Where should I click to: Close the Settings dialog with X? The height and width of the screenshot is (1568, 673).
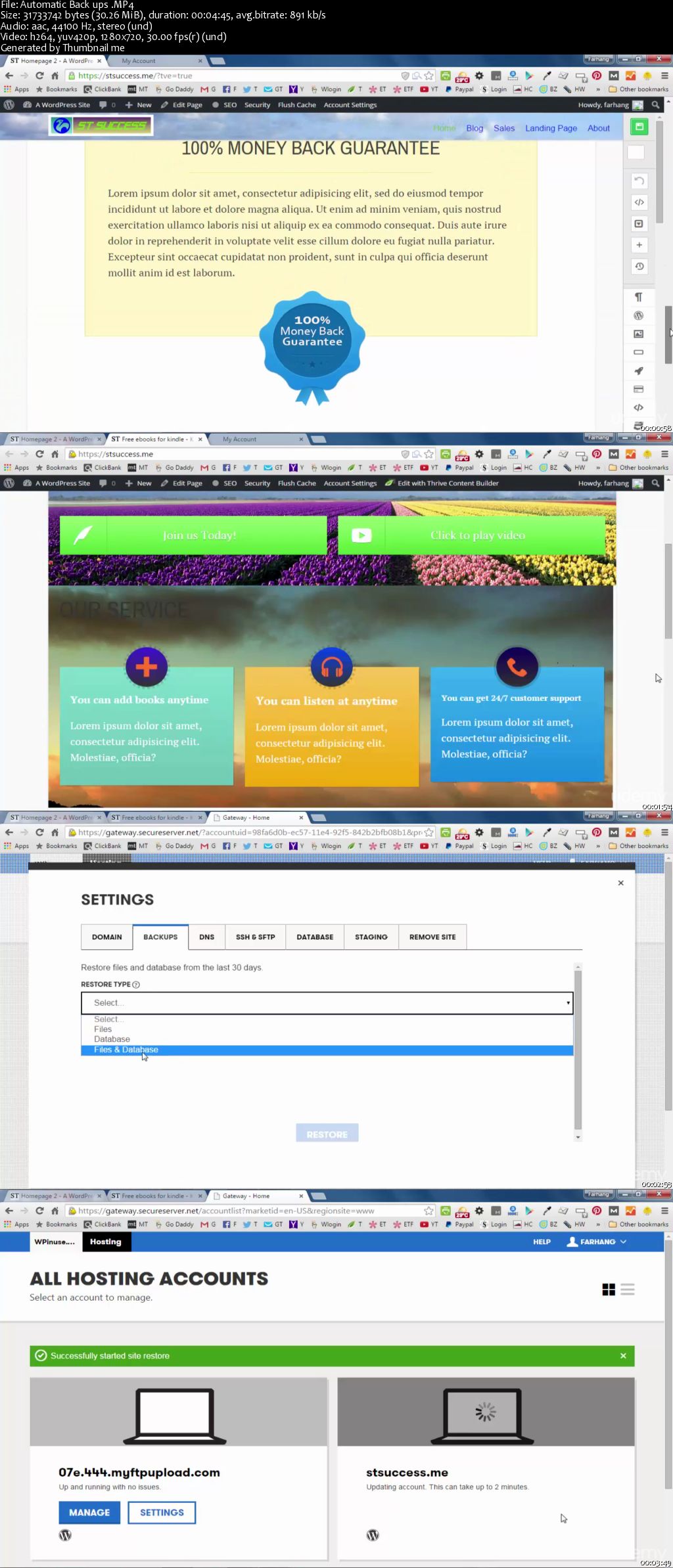[620, 883]
